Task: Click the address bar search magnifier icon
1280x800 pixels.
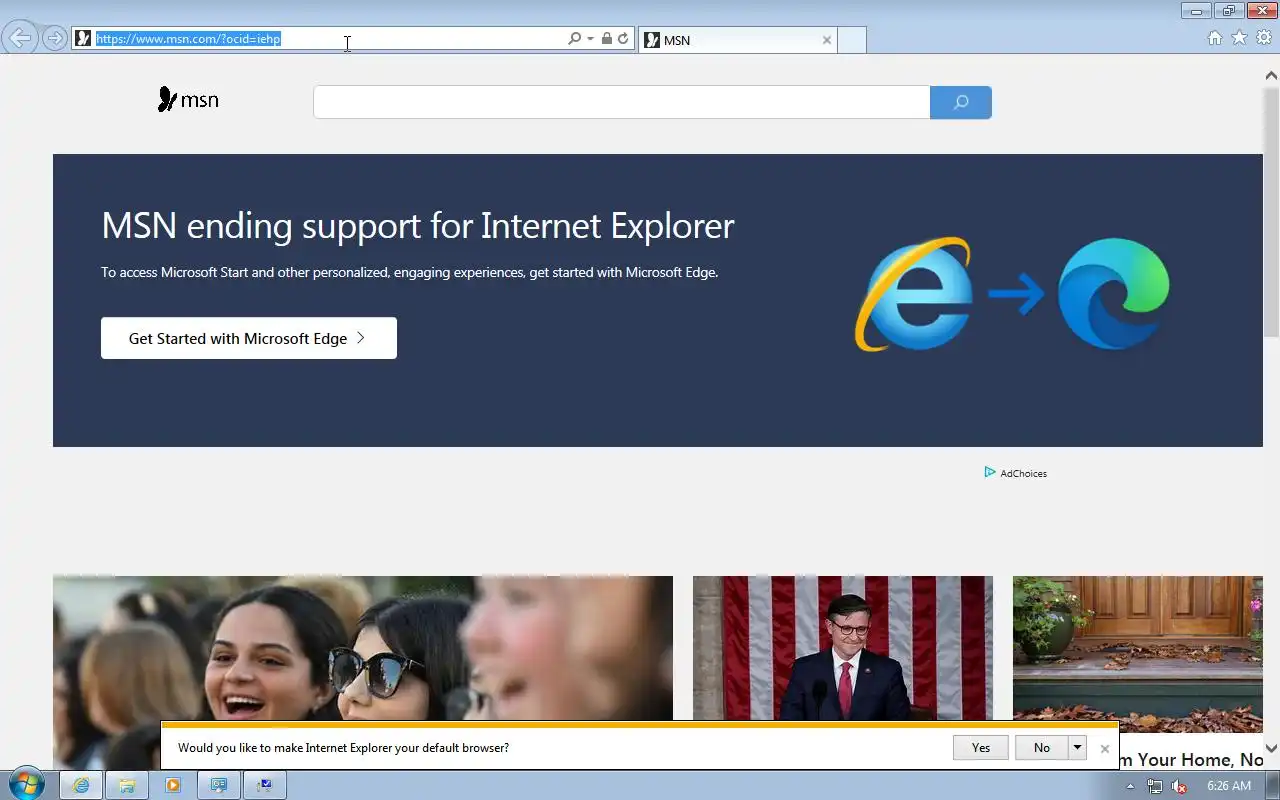Action: [x=574, y=39]
